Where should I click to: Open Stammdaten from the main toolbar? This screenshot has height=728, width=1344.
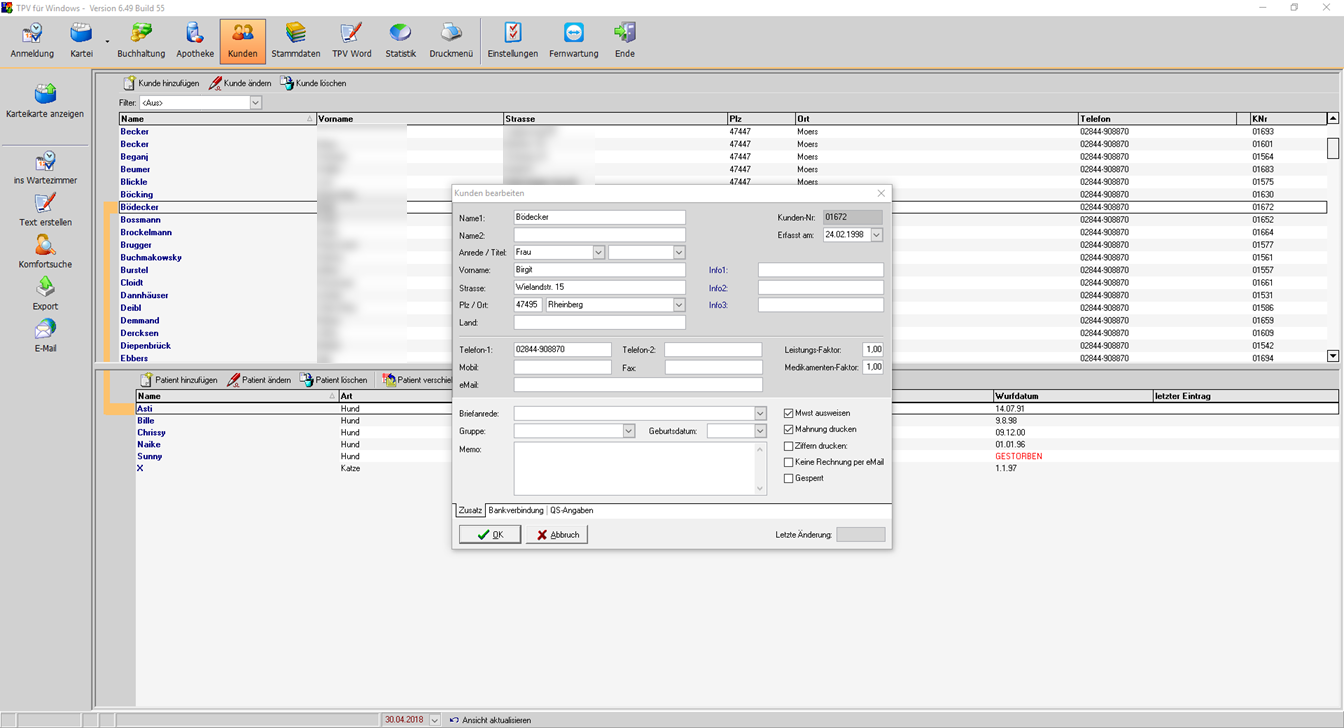295,40
